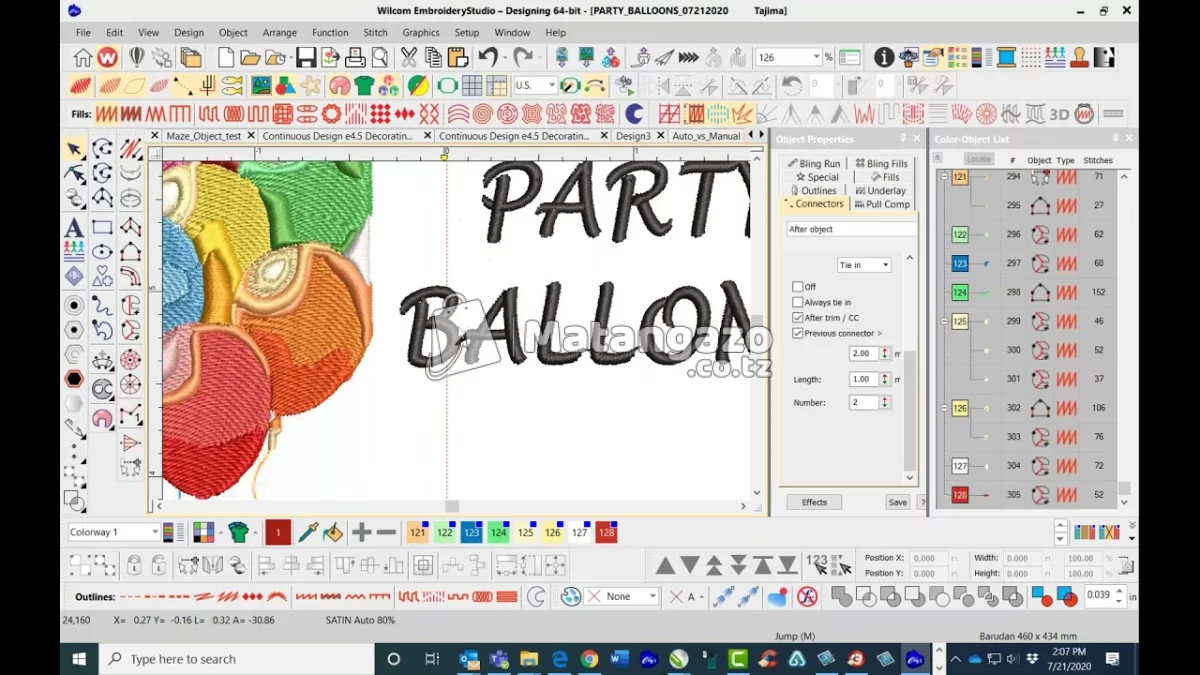Click Save in the Object Properties panel
Viewport: 1200px width, 675px height.
[897, 501]
